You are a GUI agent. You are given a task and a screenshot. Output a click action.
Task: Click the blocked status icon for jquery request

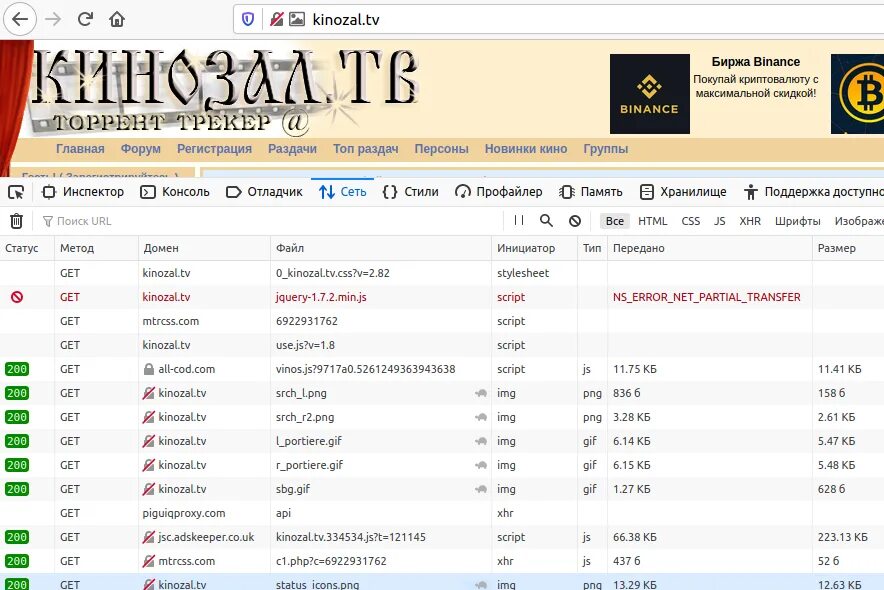[x=17, y=297]
